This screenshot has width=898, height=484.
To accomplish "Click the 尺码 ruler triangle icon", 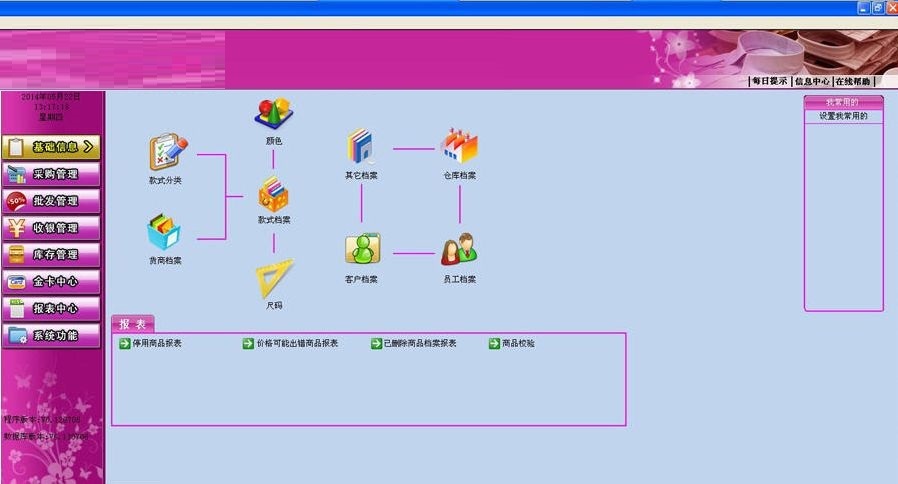I will point(274,279).
